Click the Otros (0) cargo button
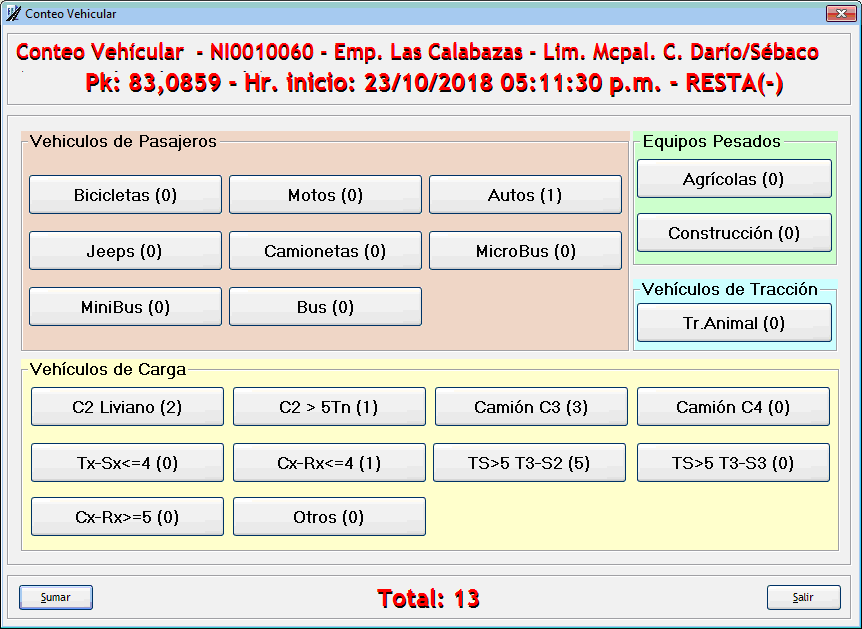 pyautogui.click(x=329, y=517)
